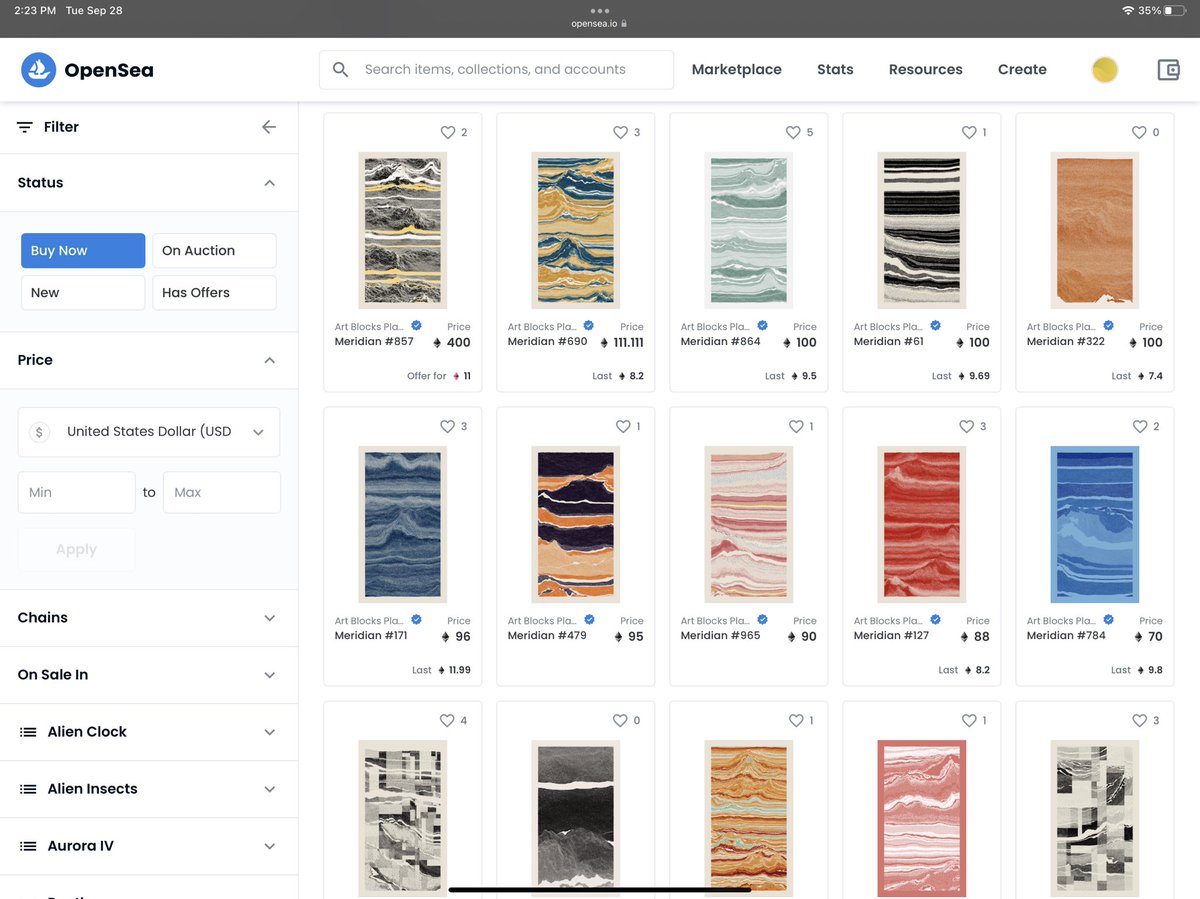This screenshot has width=1200, height=899.
Task: Favorite Meridian #965 with heart icon
Action: coord(796,426)
